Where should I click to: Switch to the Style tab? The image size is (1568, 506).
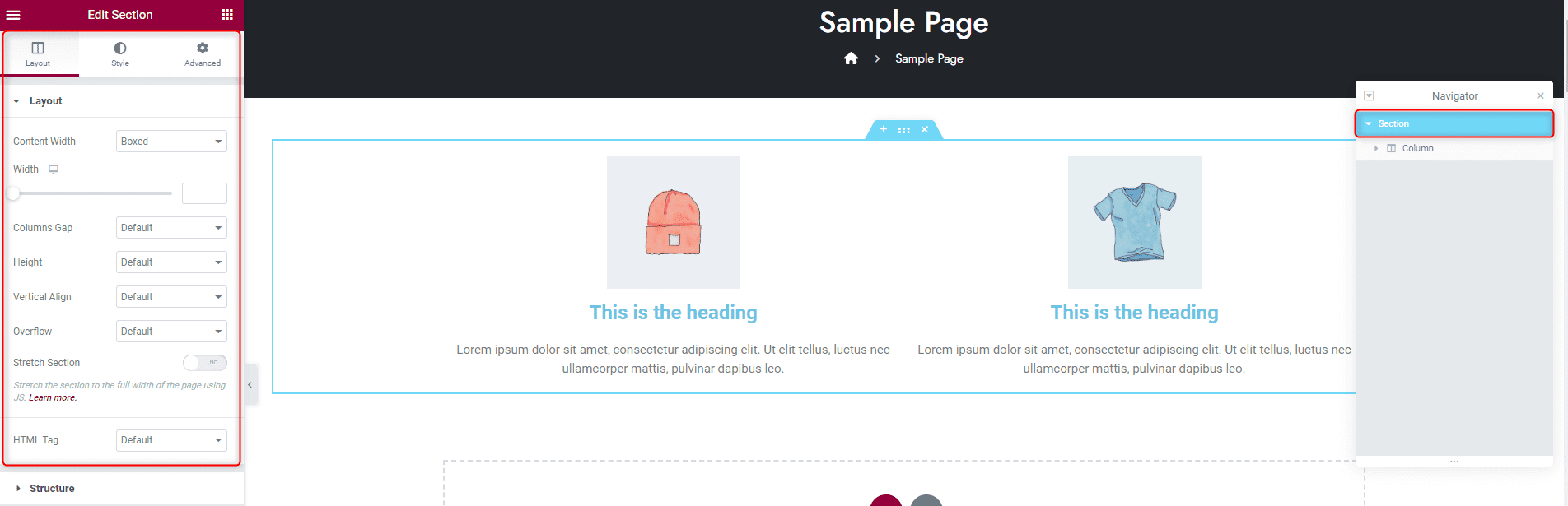(x=120, y=54)
